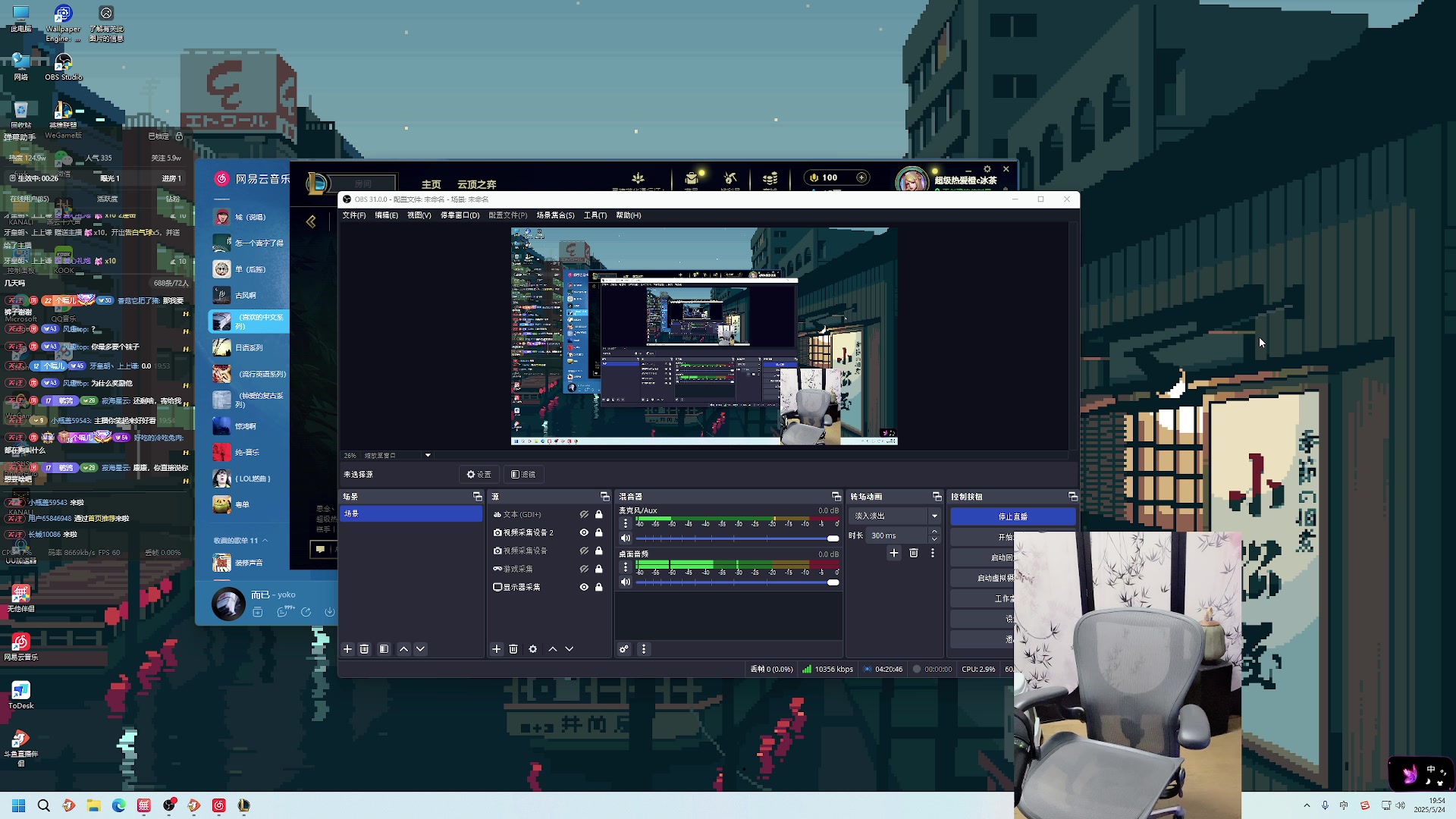Adjust the 桌面音频 volume slider
Viewport: 1456px width, 819px height.
pyautogui.click(x=737, y=582)
